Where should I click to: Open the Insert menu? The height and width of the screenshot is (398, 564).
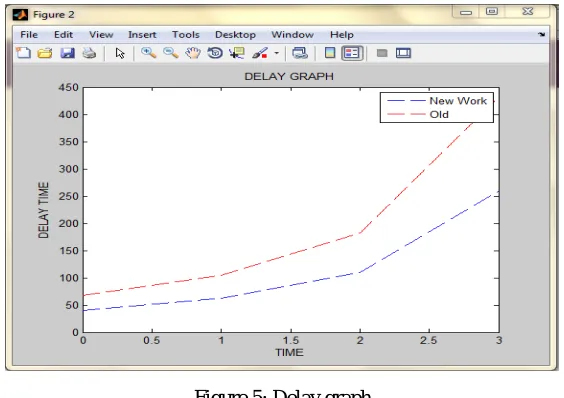[x=142, y=35]
